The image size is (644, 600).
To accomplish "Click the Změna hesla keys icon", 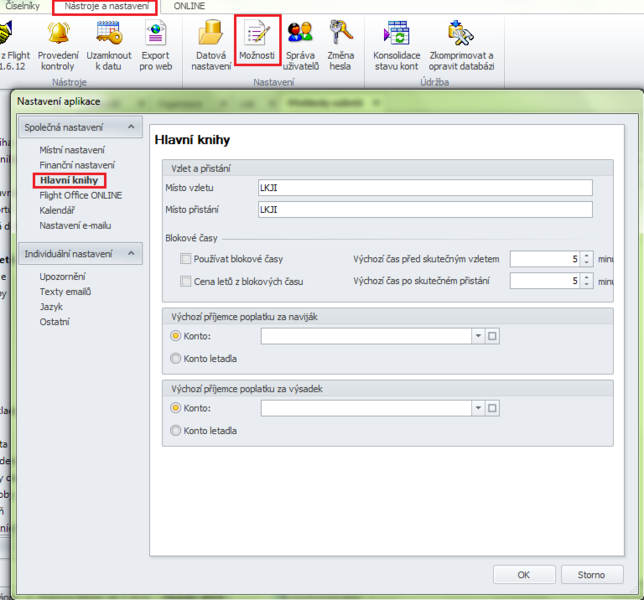I will pos(340,36).
